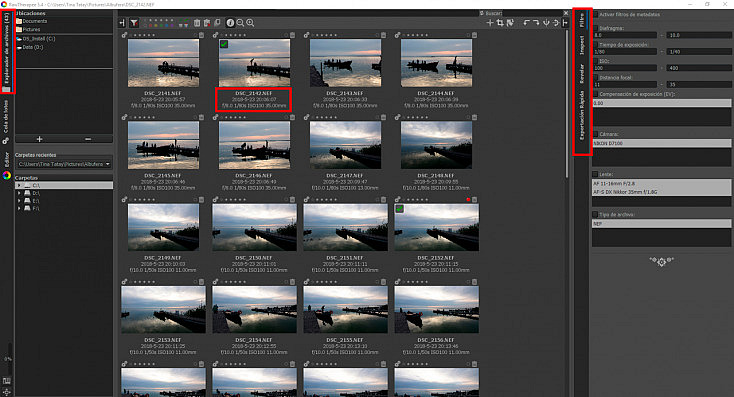
Task: Click the second trash icon with red mark
Action: coord(207,22)
